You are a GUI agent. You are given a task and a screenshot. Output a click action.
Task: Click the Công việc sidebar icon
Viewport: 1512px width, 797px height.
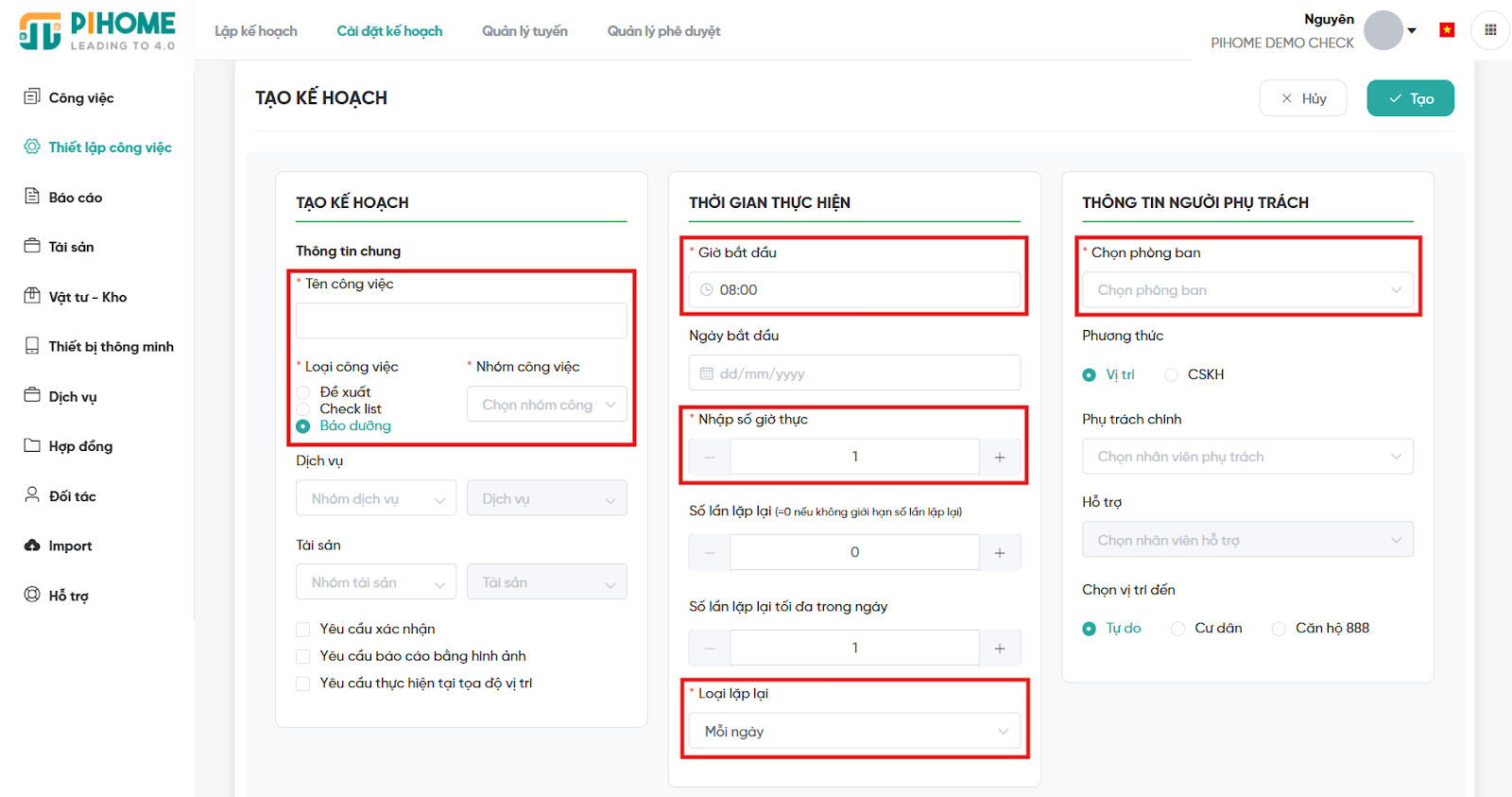(x=32, y=96)
